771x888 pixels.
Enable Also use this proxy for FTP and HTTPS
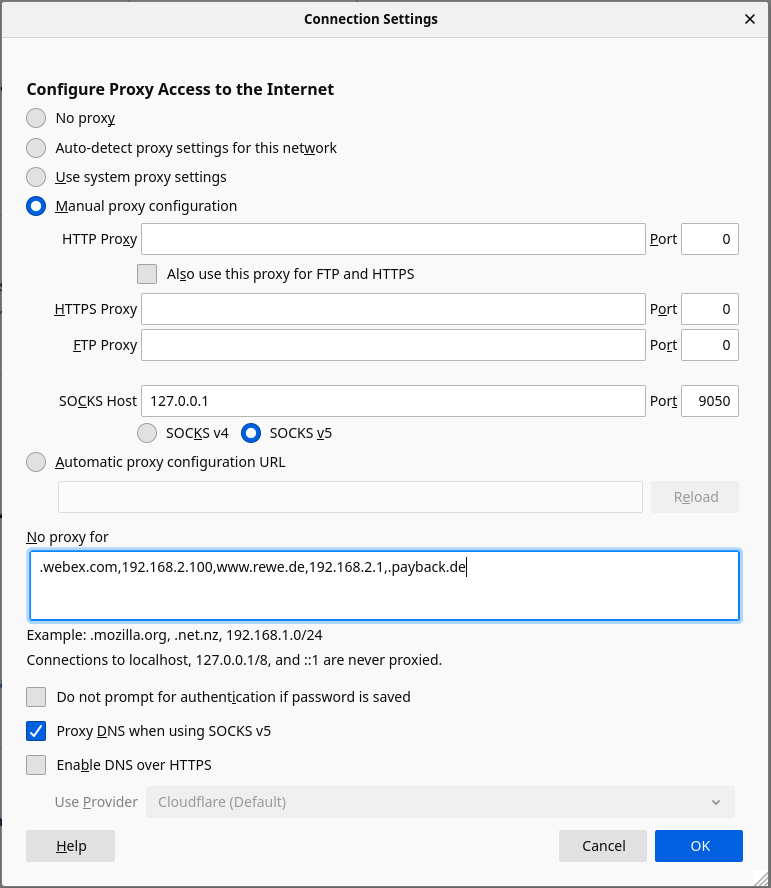tap(147, 274)
